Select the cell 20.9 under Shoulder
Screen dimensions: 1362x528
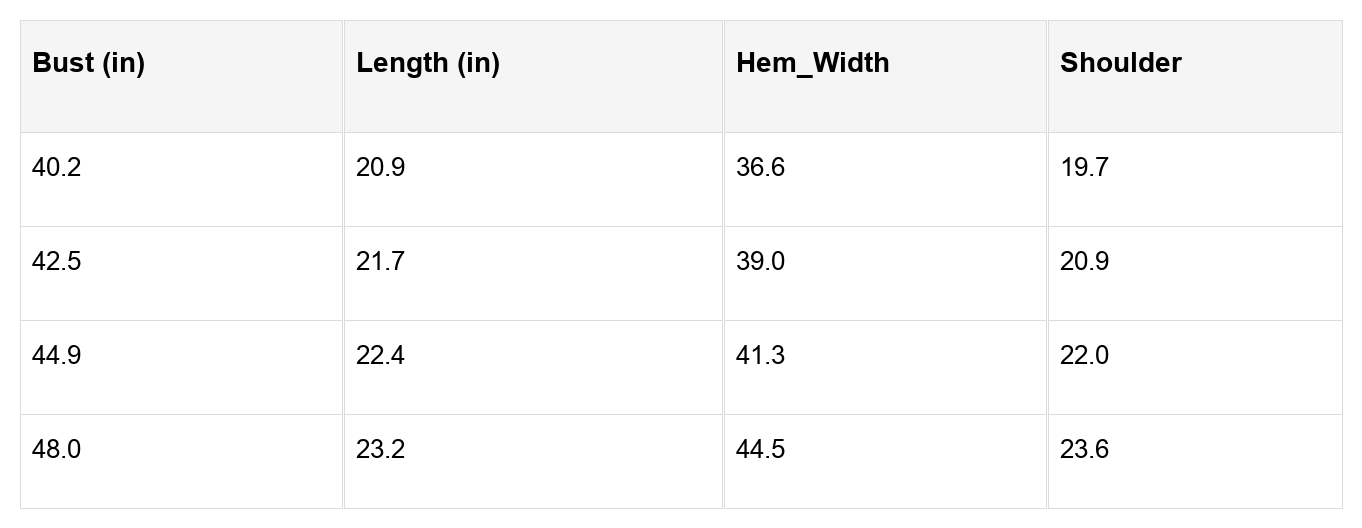point(1084,262)
